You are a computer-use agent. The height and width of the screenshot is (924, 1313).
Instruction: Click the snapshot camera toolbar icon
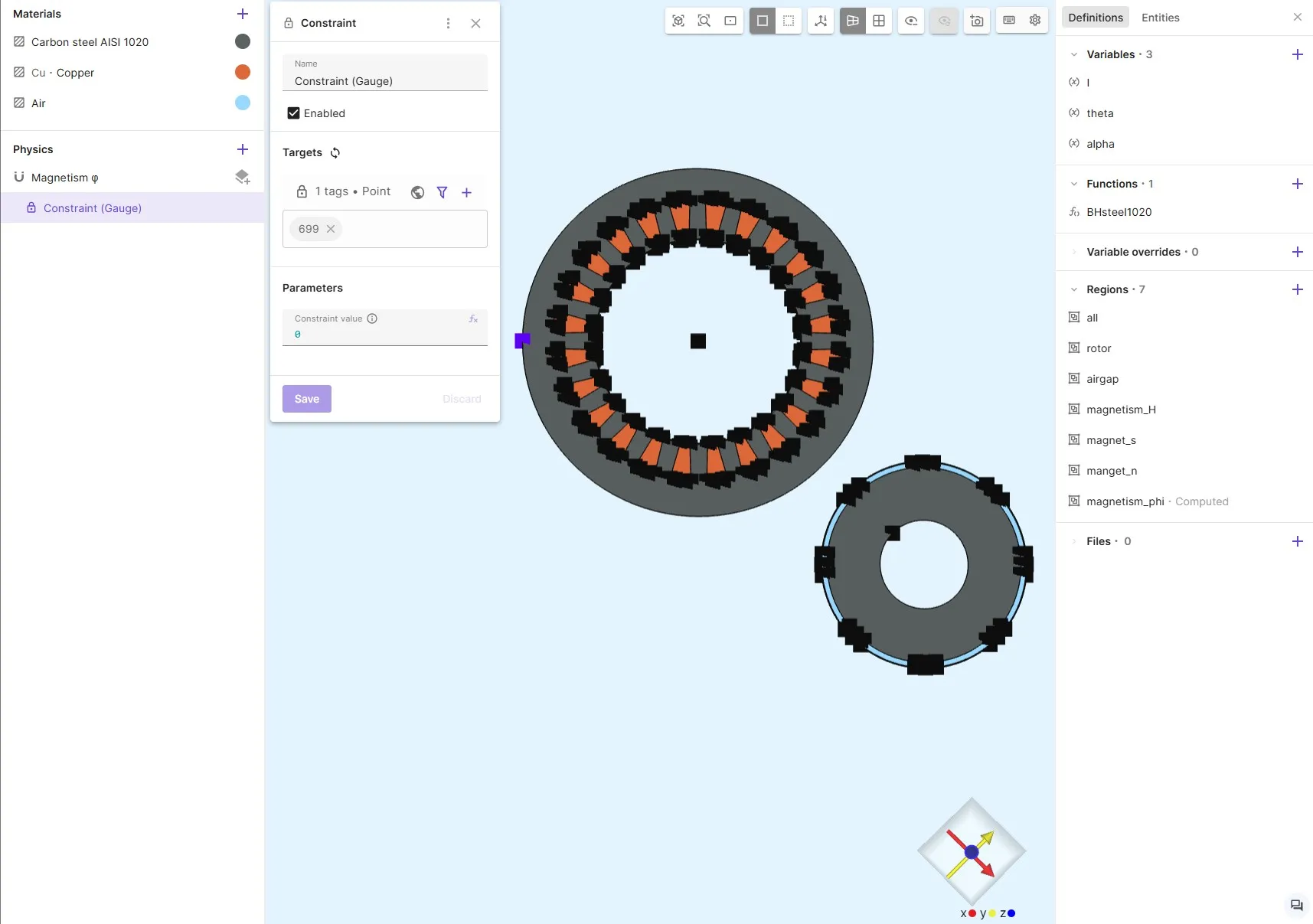(977, 21)
